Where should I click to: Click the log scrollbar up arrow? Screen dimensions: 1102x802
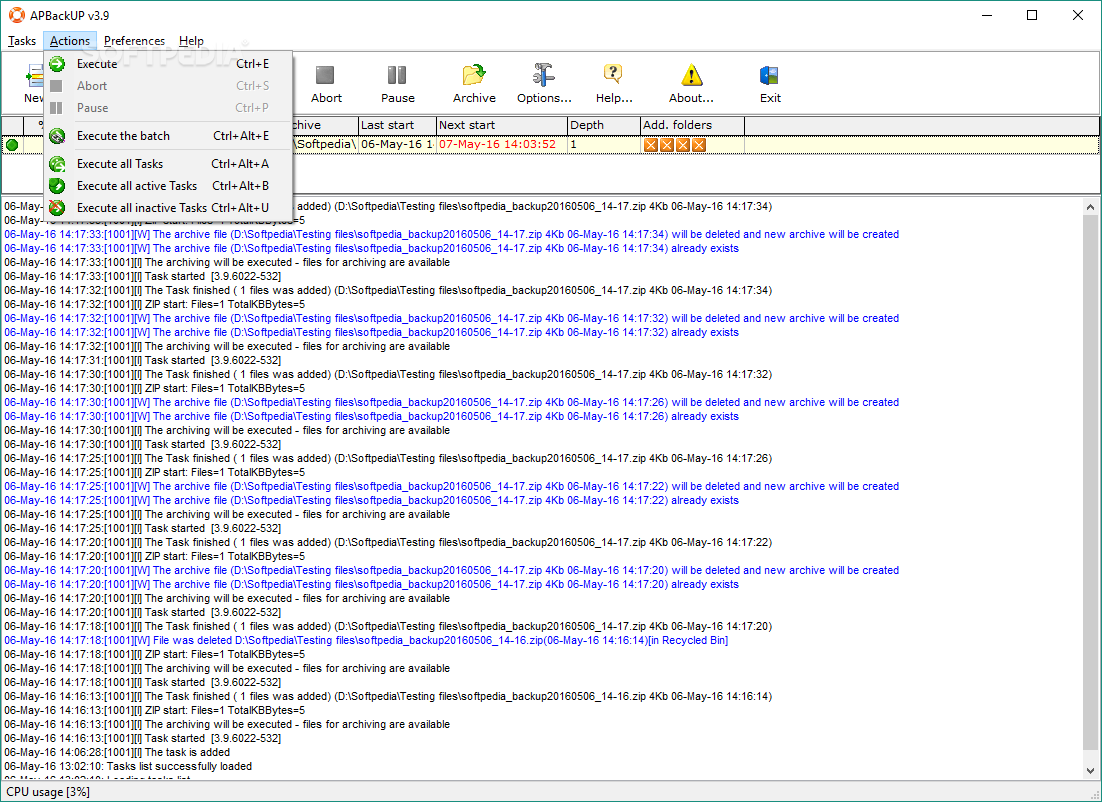[1090, 207]
